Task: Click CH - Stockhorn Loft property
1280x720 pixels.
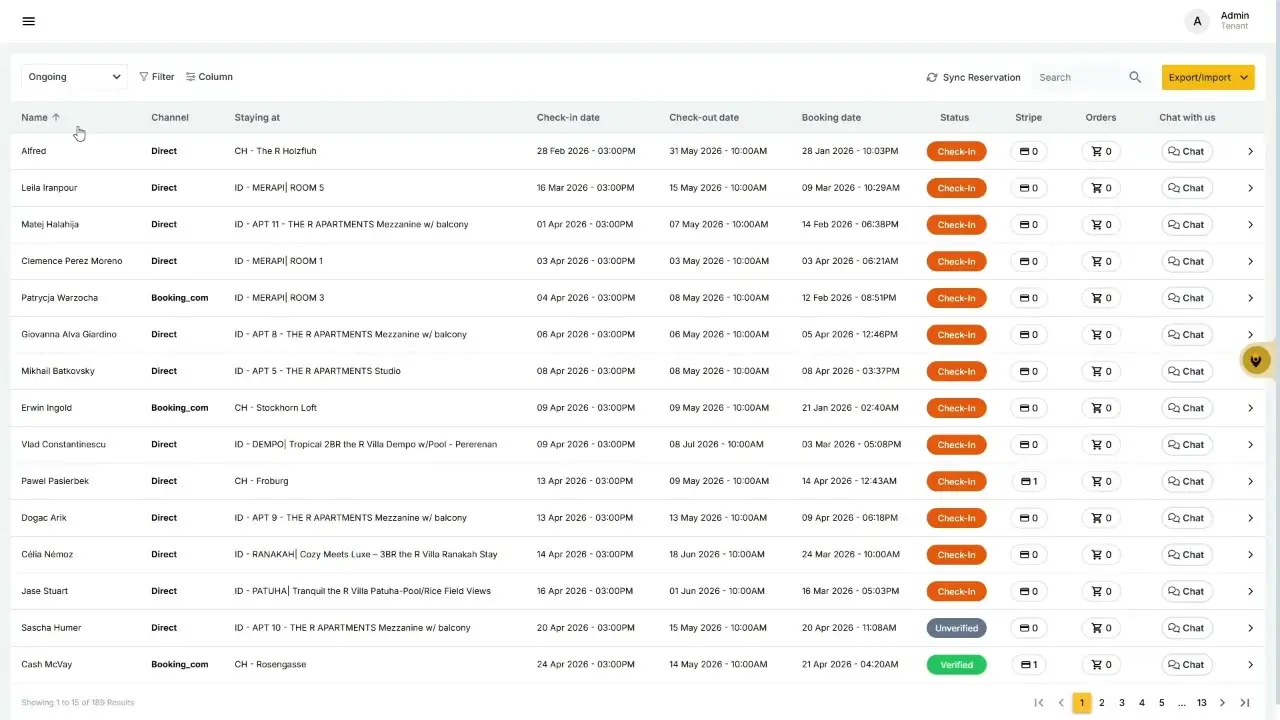Action: [x=276, y=408]
